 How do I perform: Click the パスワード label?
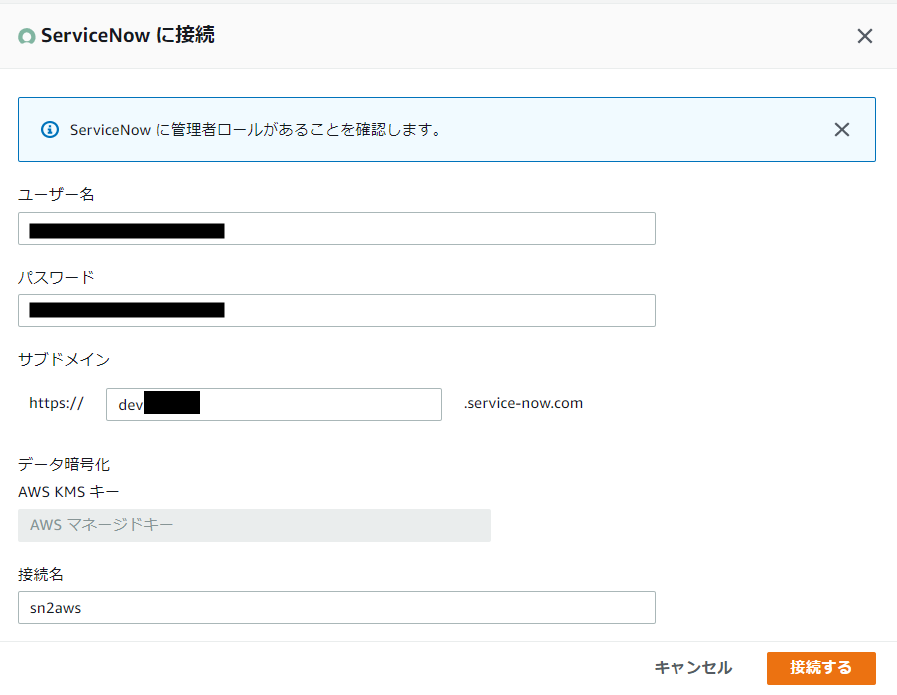click(x=52, y=277)
